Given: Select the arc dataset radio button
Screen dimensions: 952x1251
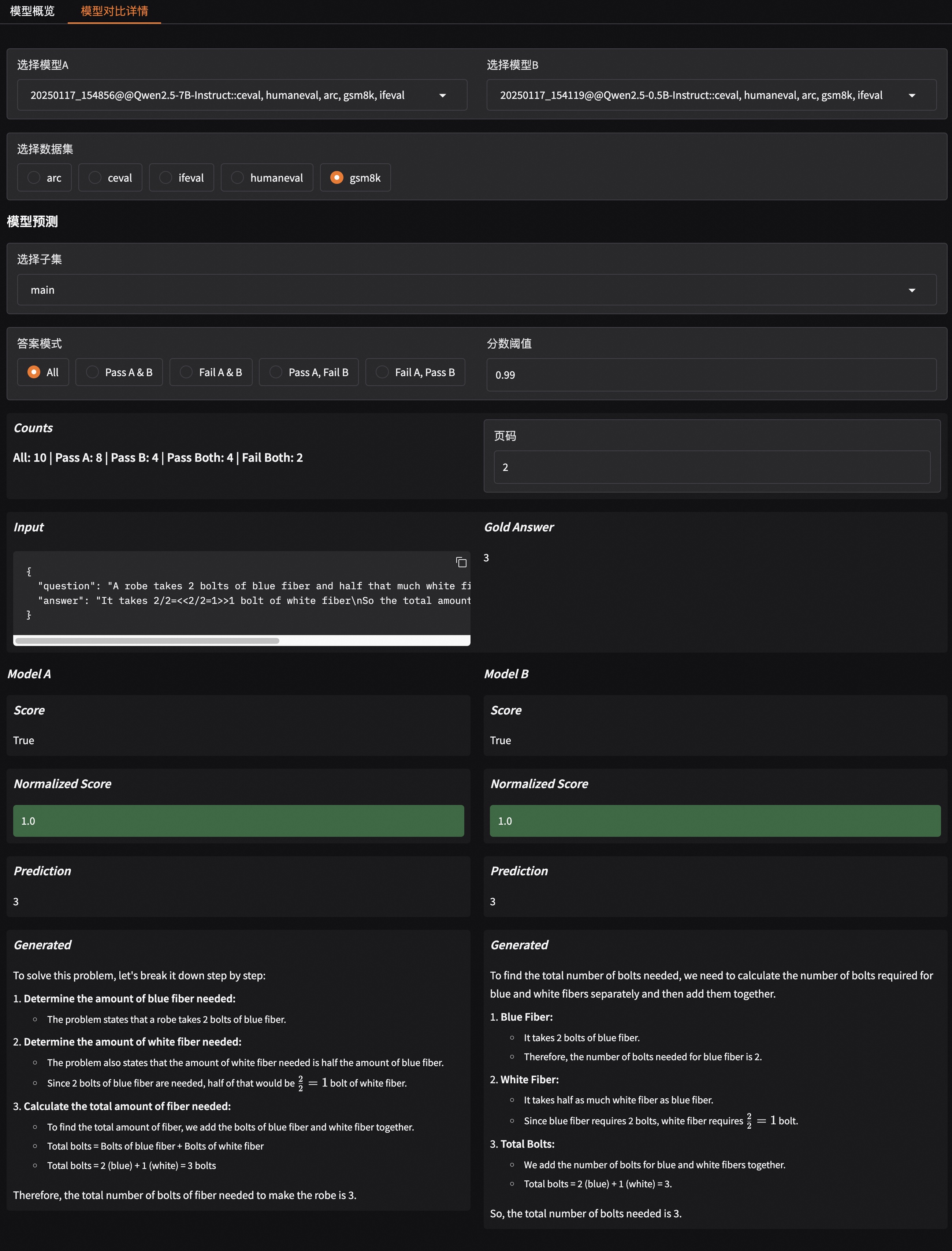Looking at the screenshot, I should click(34, 178).
